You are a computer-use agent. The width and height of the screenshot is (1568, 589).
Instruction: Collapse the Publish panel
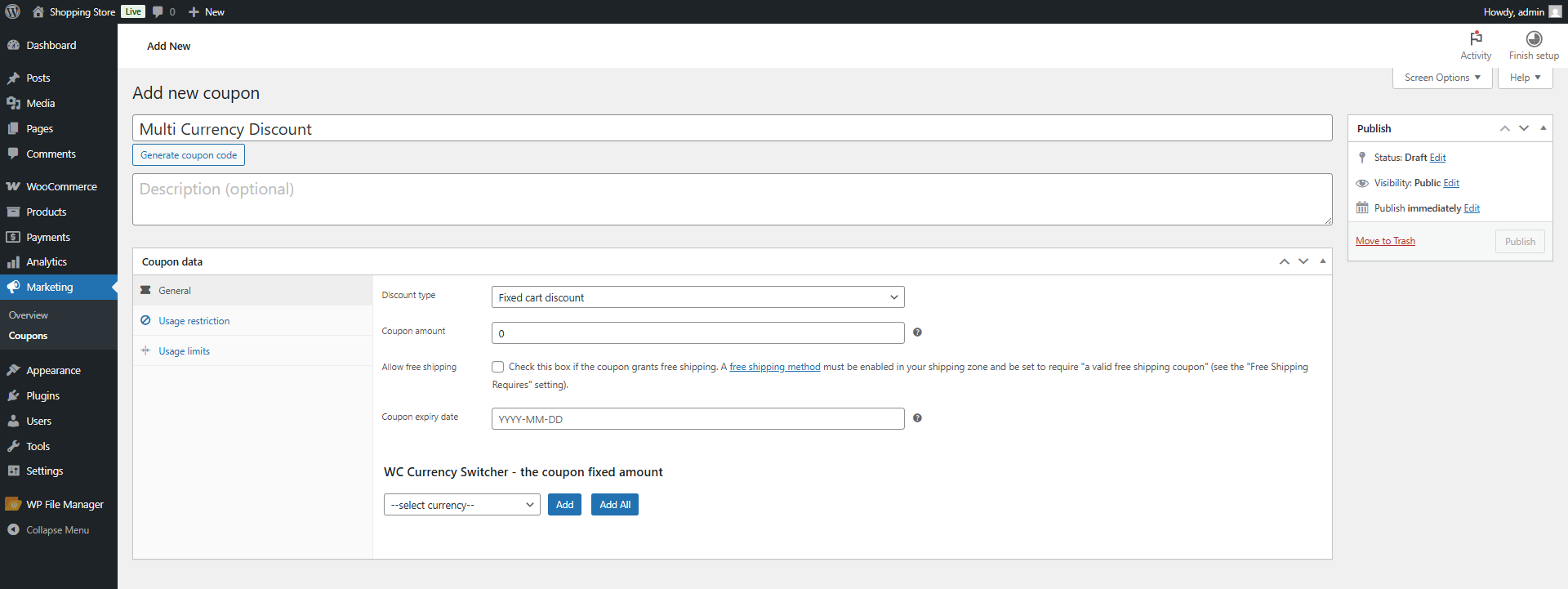click(x=1543, y=128)
